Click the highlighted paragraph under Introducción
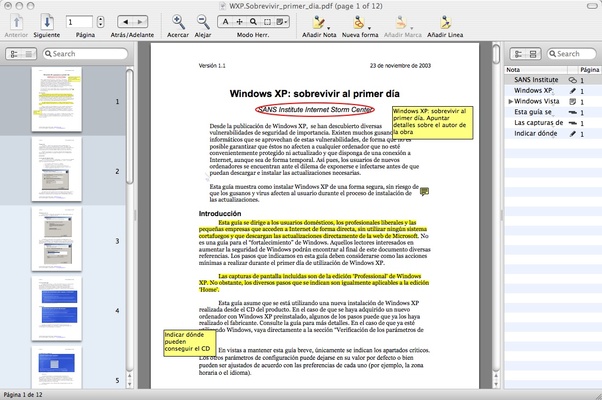Viewport: 602px width, 400px height. point(313,229)
